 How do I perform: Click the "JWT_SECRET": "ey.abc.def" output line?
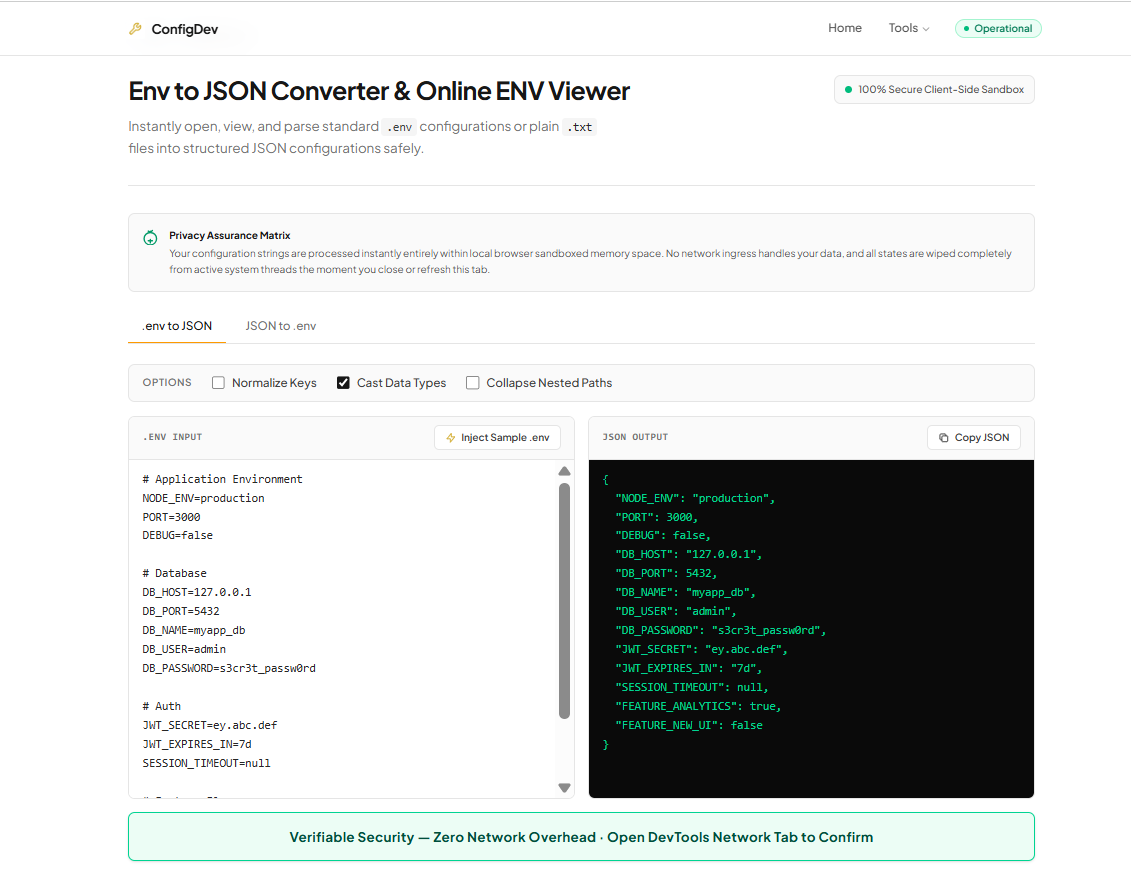(702, 649)
